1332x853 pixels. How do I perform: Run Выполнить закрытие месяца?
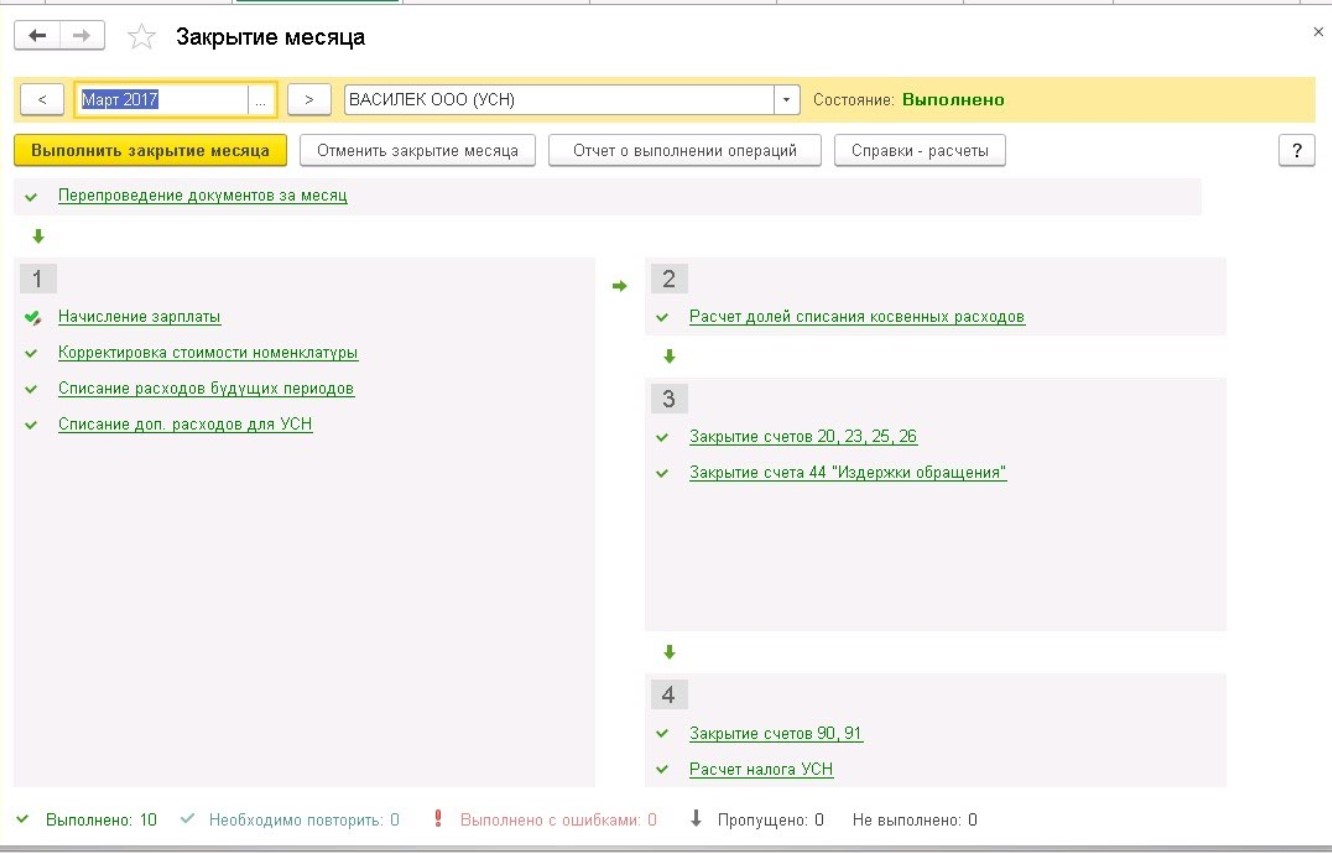coord(150,151)
